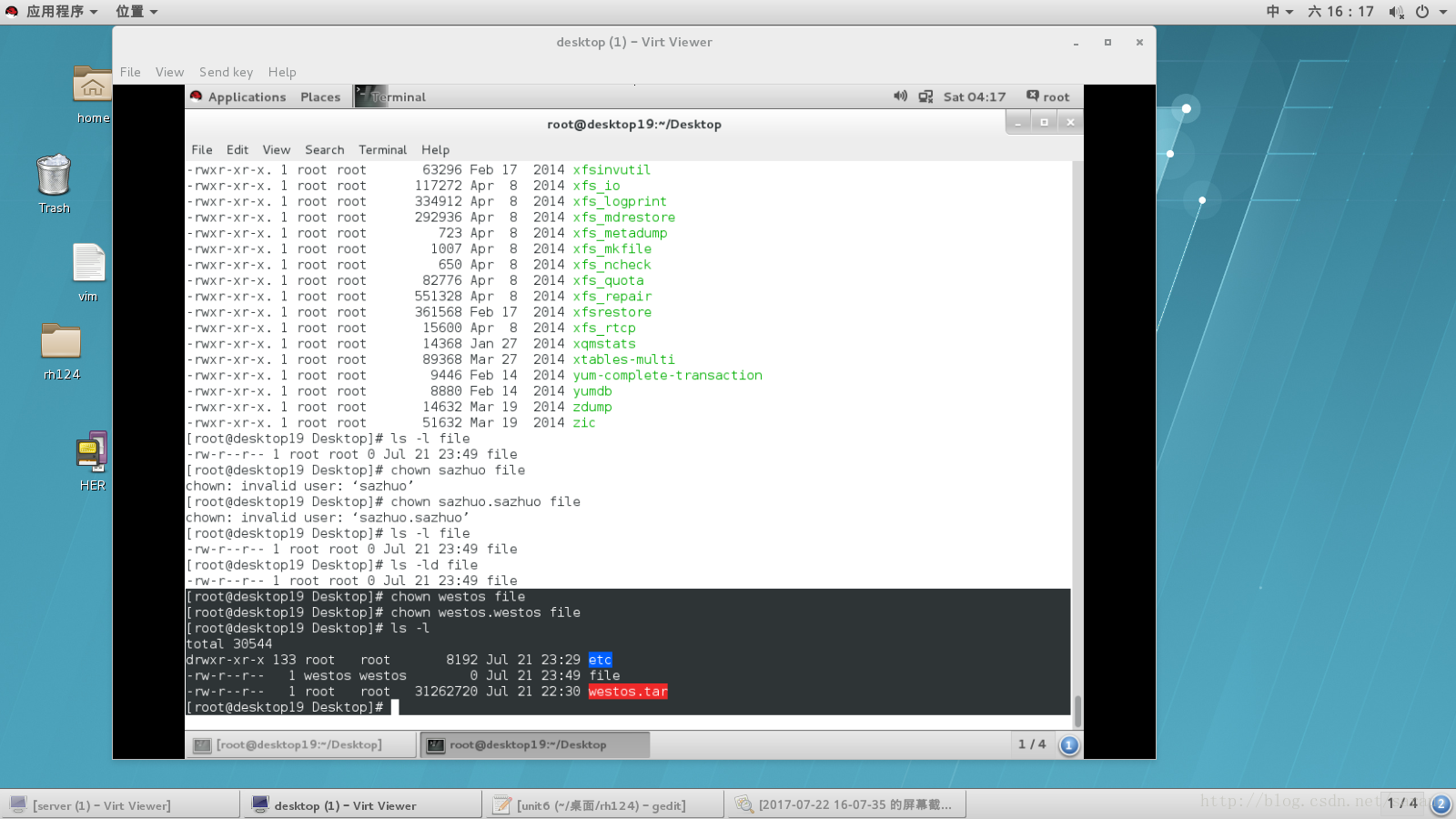Image resolution: width=1456 pixels, height=819 pixels.
Task: Open the terminal's Terminal menu
Action: tap(382, 150)
